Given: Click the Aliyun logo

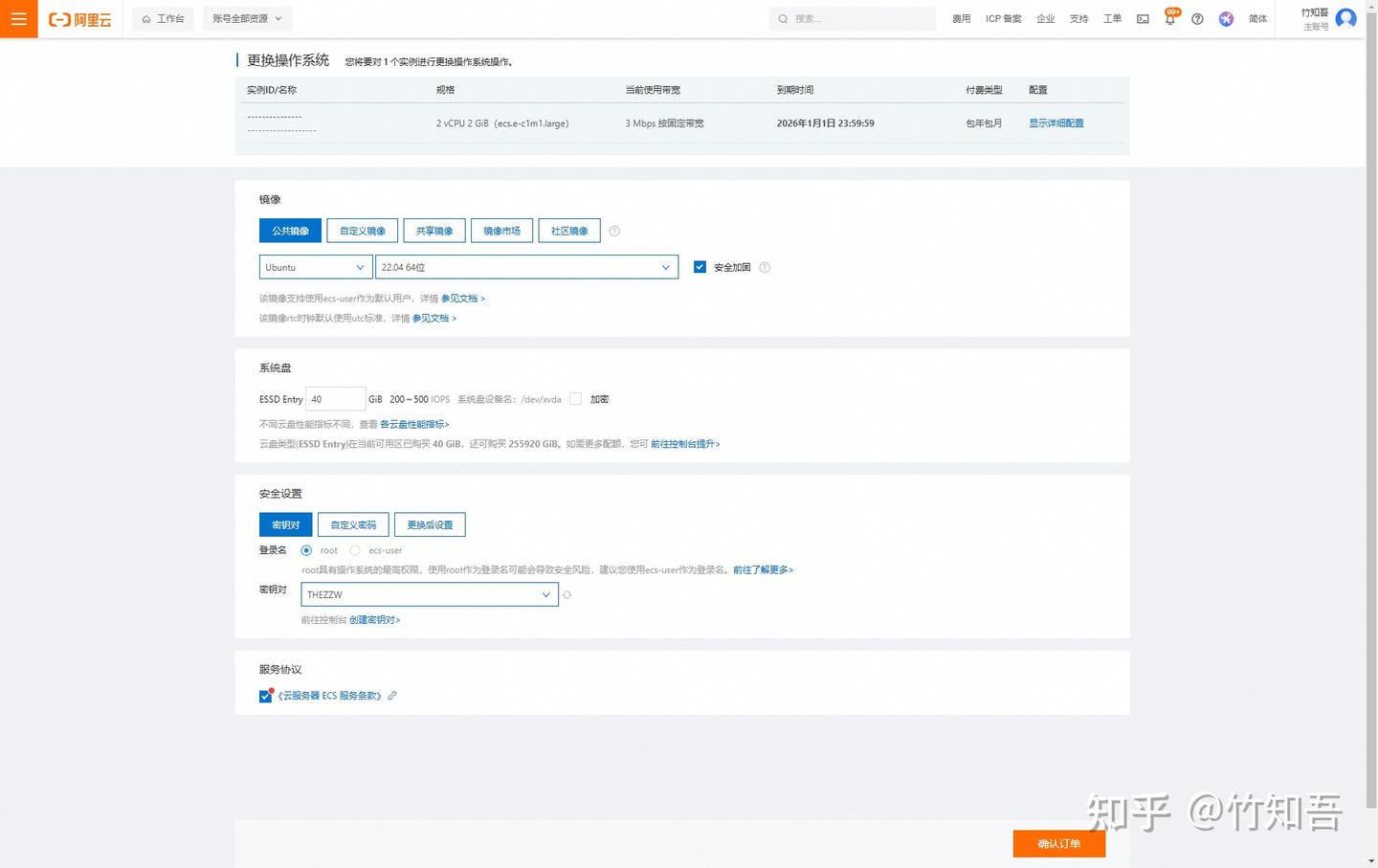Looking at the screenshot, I should 80,19.
